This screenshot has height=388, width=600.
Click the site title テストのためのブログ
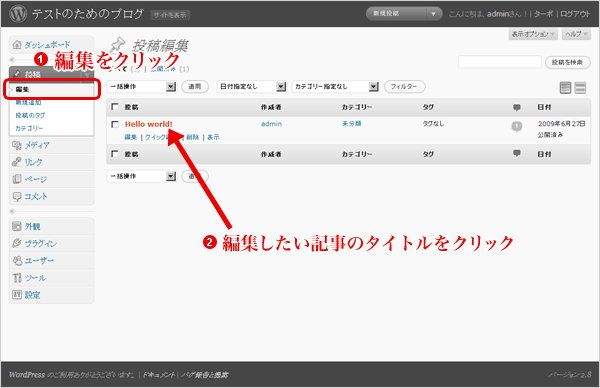(88, 14)
